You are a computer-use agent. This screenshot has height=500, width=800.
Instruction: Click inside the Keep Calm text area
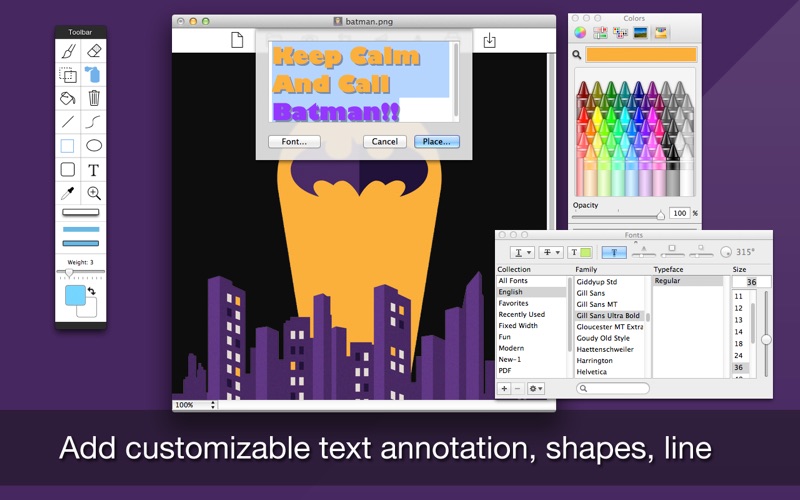pos(360,82)
